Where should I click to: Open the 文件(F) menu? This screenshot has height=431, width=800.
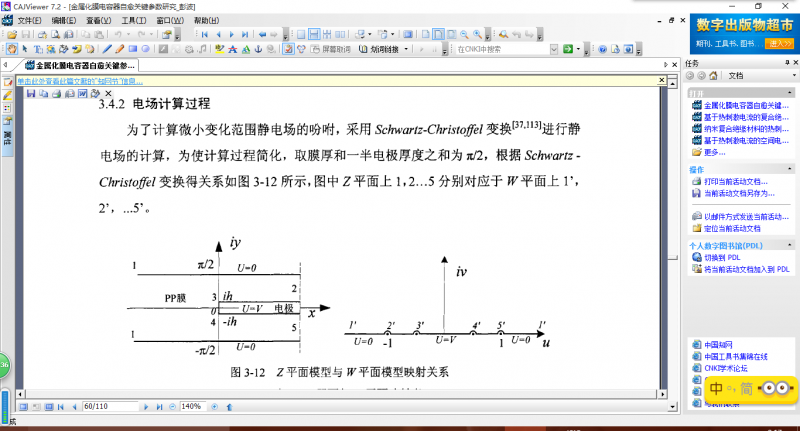30,20
